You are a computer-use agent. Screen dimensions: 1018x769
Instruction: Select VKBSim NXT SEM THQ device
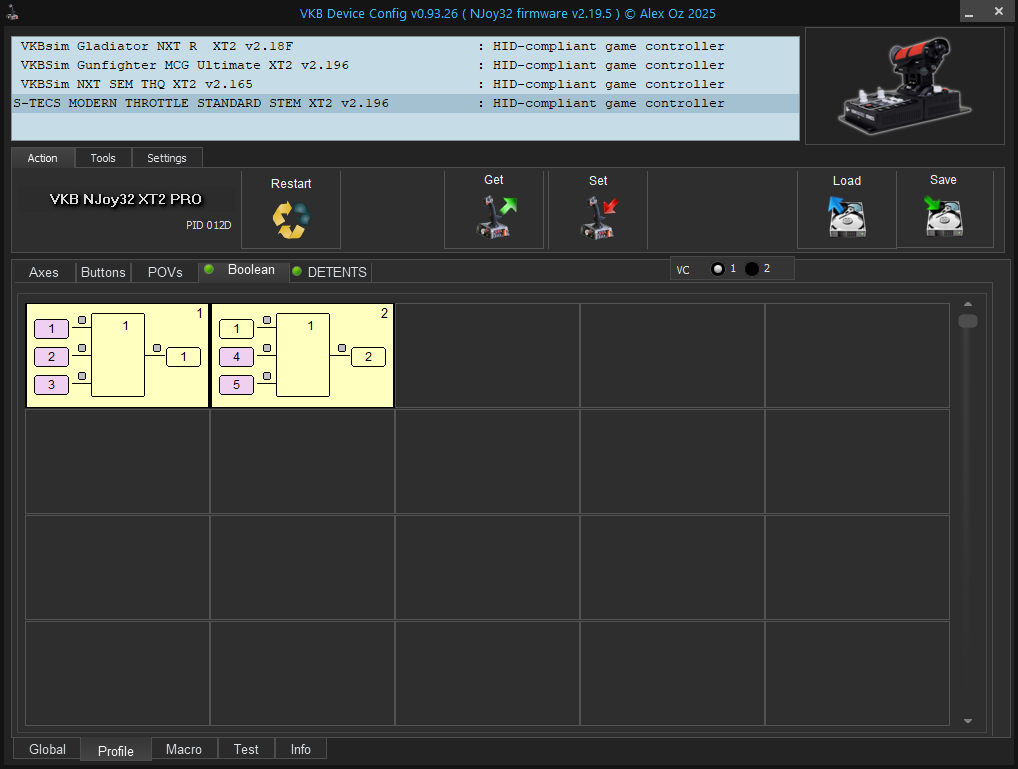[405, 84]
